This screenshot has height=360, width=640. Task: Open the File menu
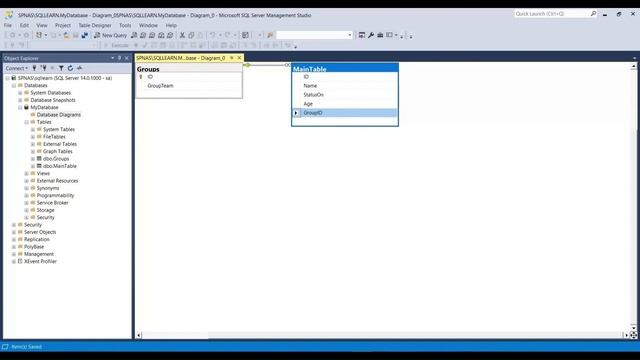click(x=8, y=25)
